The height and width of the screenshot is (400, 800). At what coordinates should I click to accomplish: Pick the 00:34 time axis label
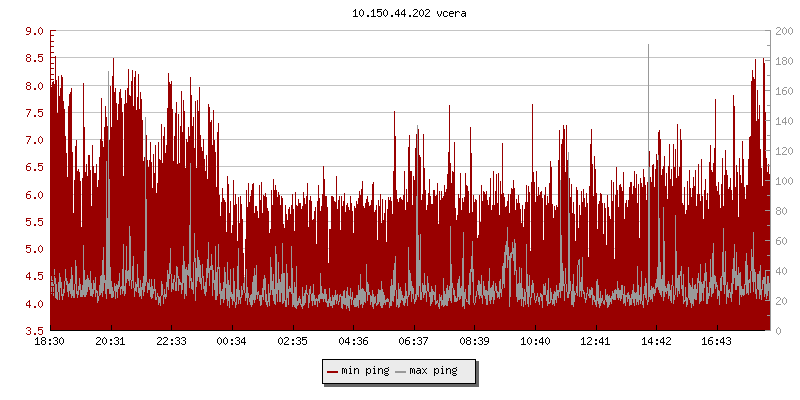tap(232, 342)
